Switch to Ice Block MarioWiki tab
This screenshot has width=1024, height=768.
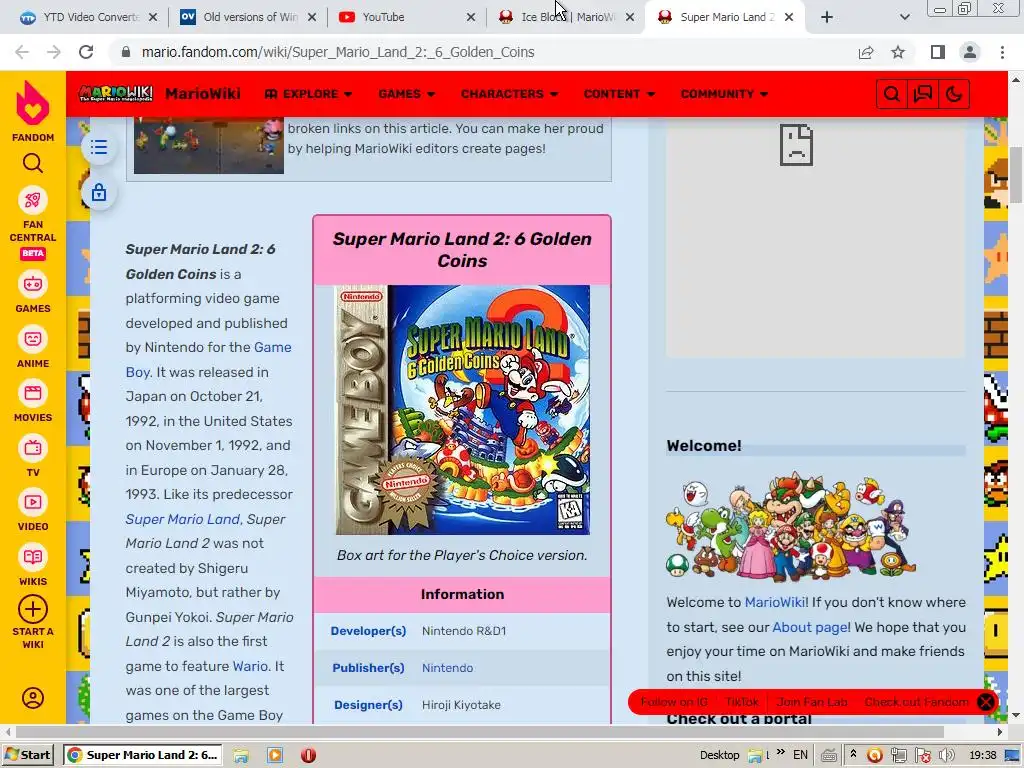click(x=566, y=17)
